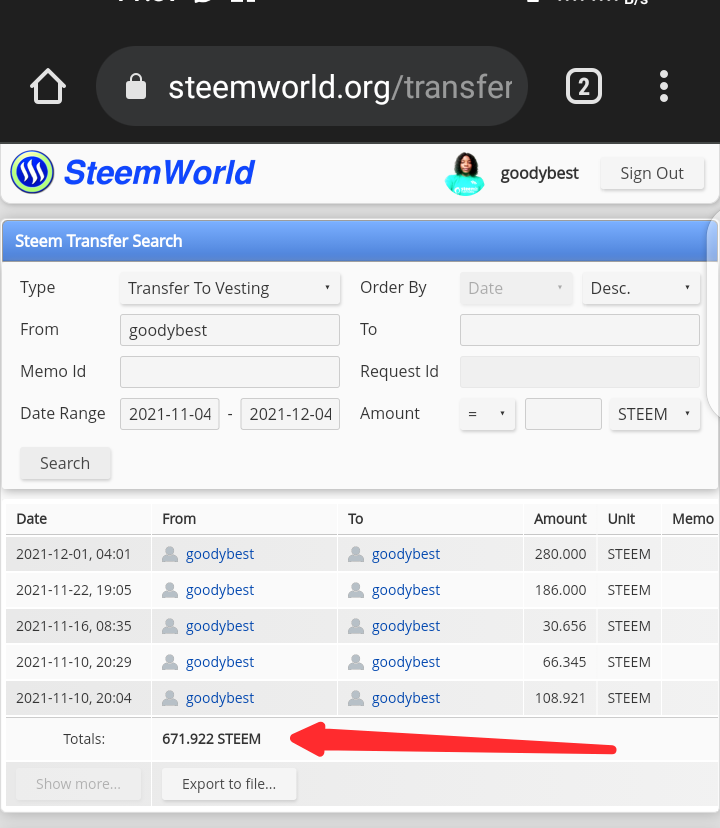Image resolution: width=720 pixels, height=828 pixels.
Task: Click the Unit column header
Action: tap(621, 519)
